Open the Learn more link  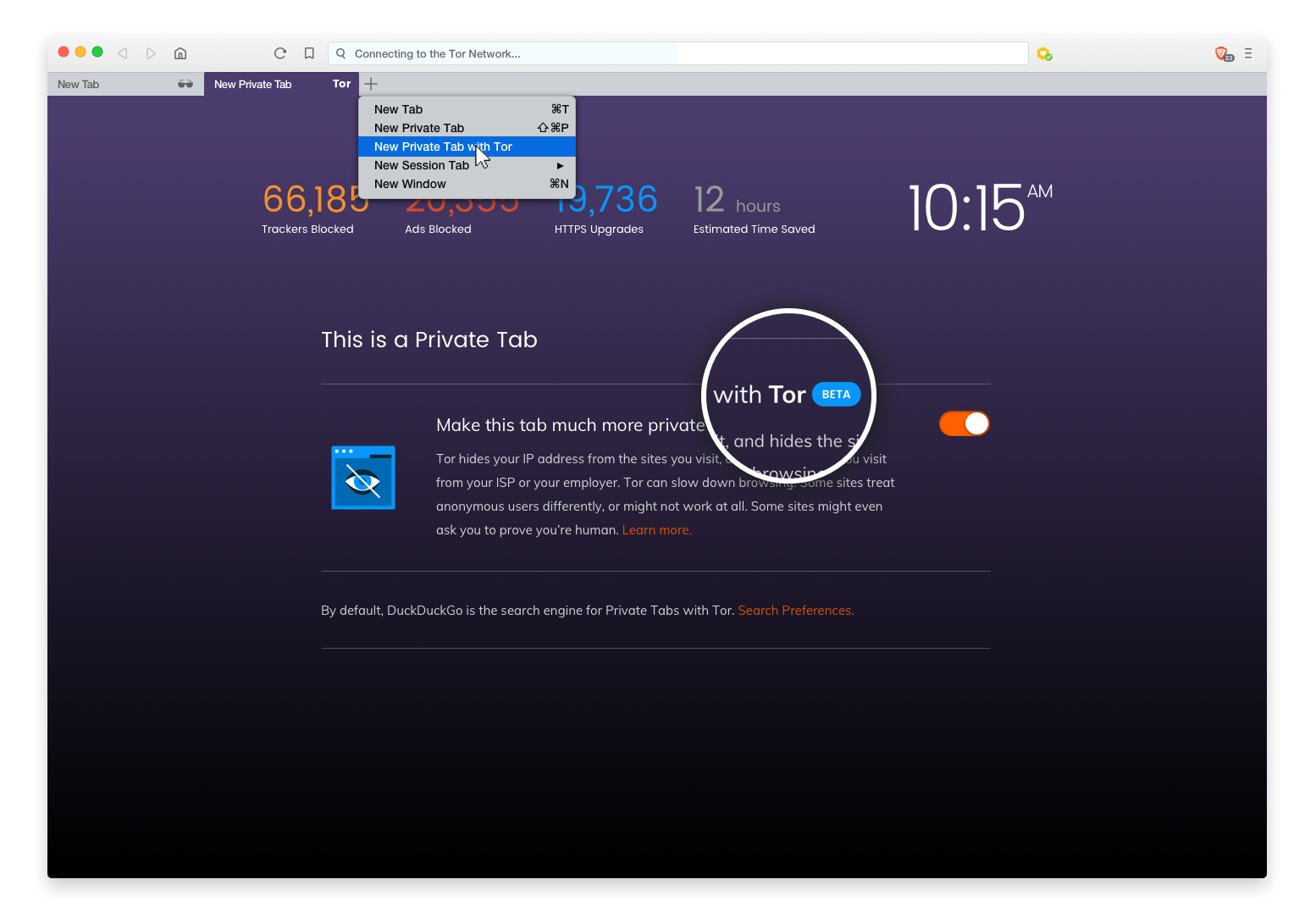(656, 530)
